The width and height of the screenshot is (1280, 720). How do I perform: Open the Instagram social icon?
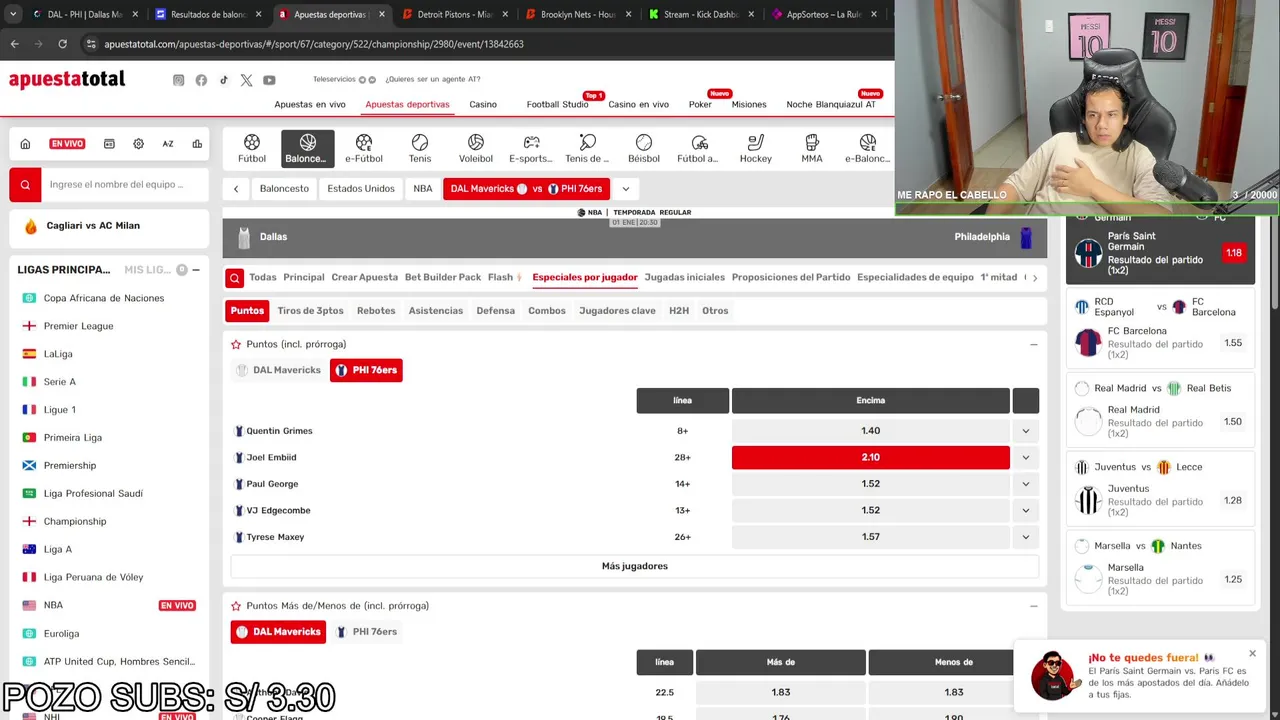(x=178, y=80)
